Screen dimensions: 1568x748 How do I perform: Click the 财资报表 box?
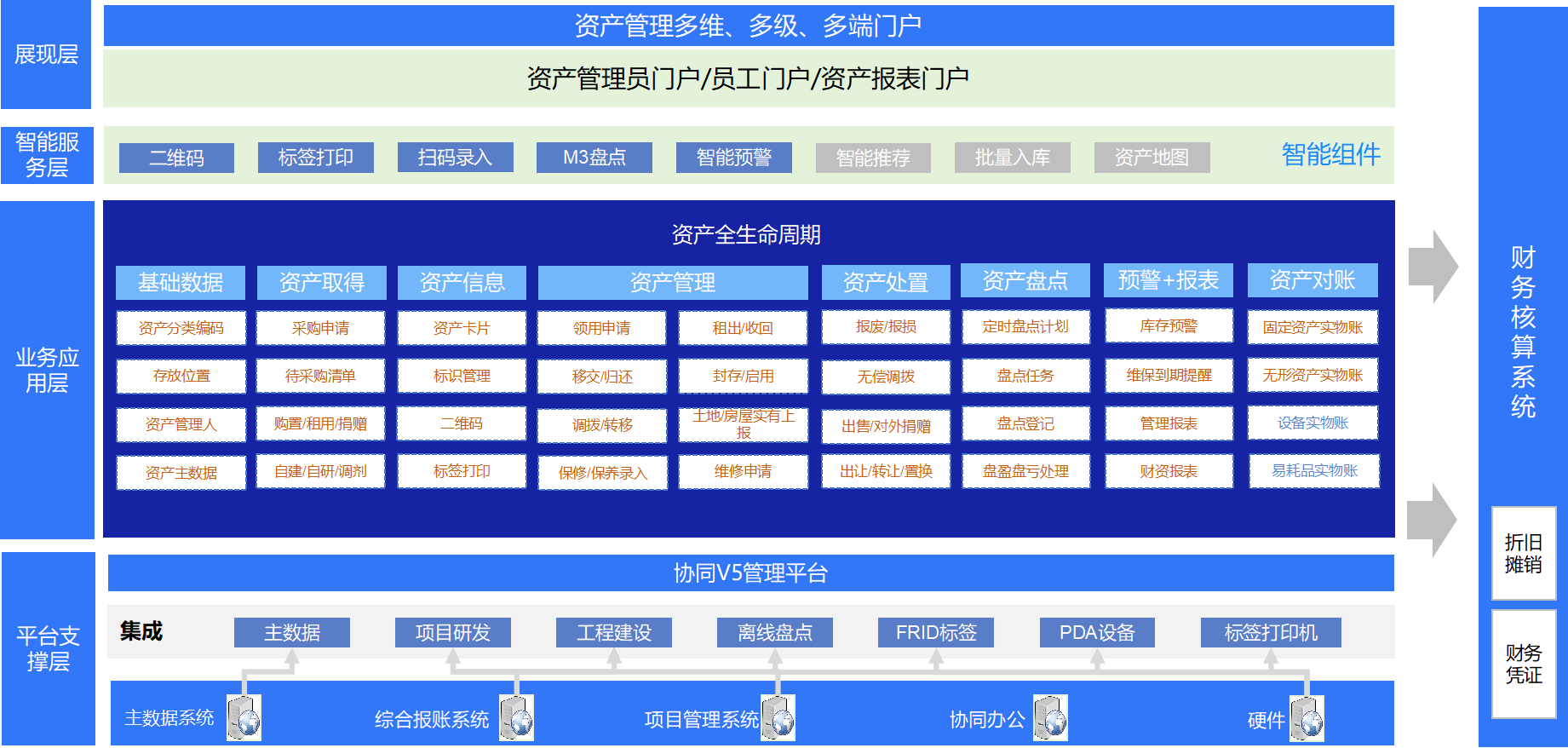click(x=1169, y=471)
